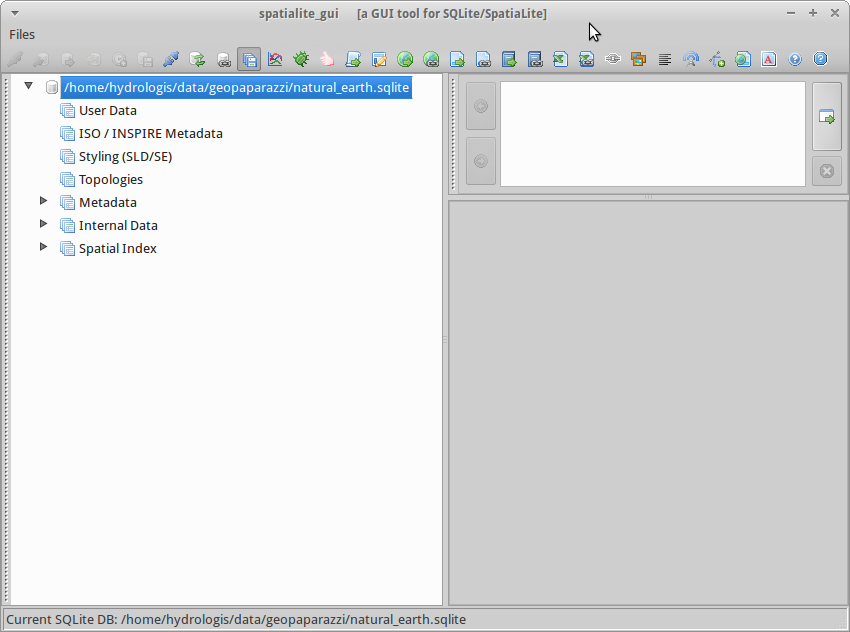The height and width of the screenshot is (632, 850).
Task: Click the greyed-out database with arrow icon
Action: [x=67, y=59]
